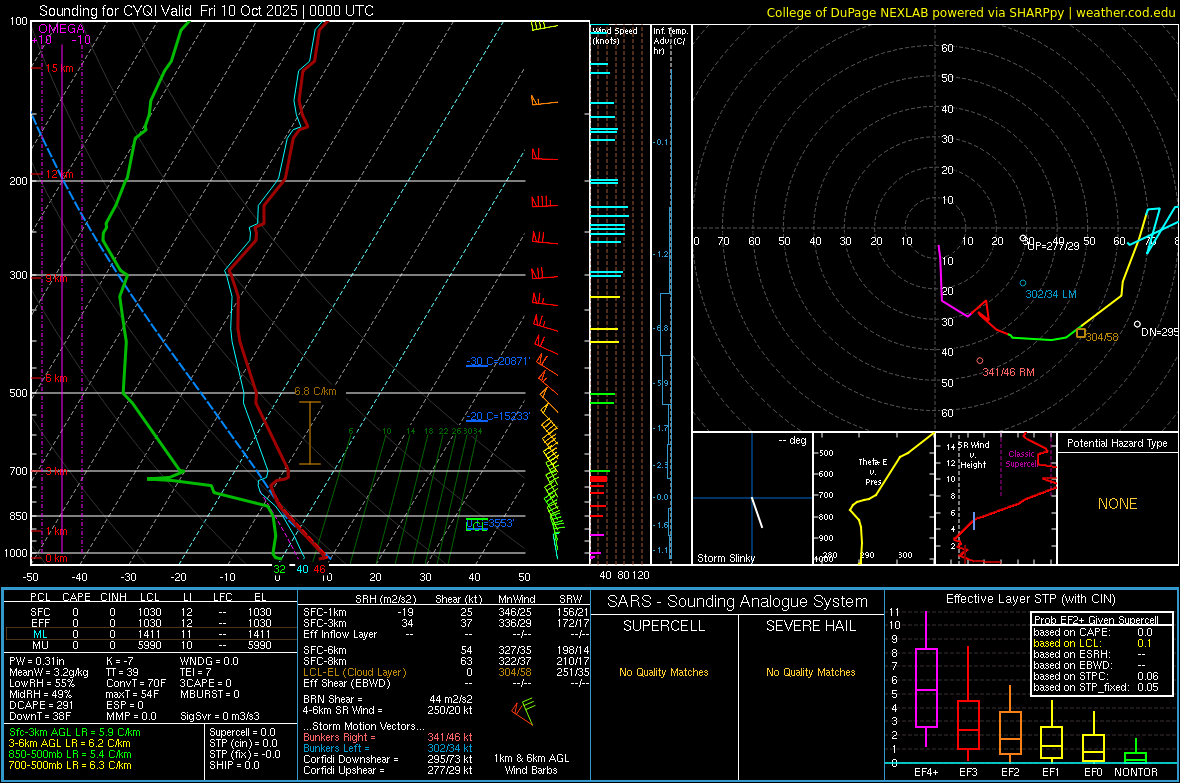Click the Potential Hazard Type heading
Image resolution: width=1180 pixels, height=783 pixels.
(1117, 443)
